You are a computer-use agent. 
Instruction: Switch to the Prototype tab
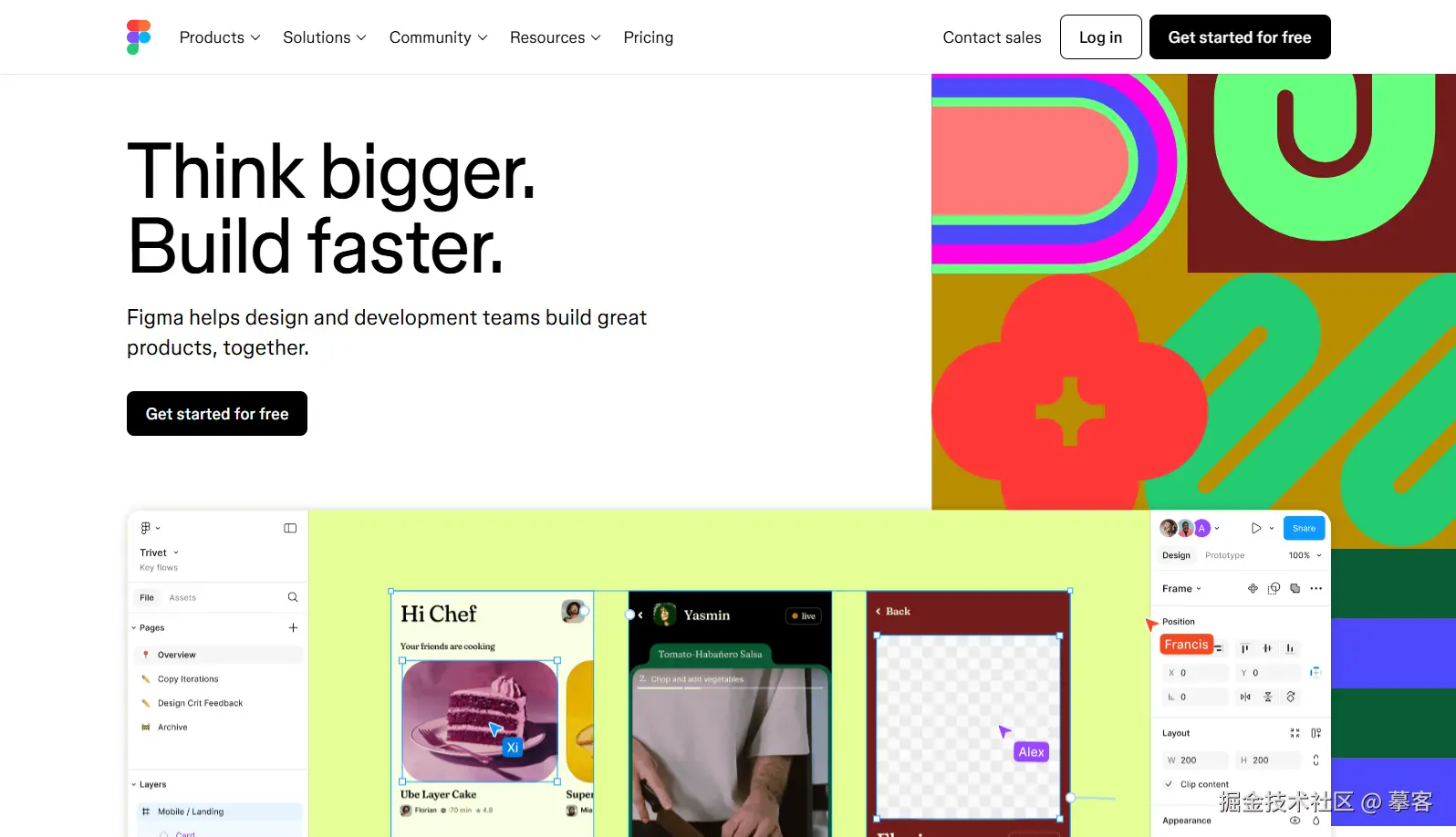coord(1224,555)
